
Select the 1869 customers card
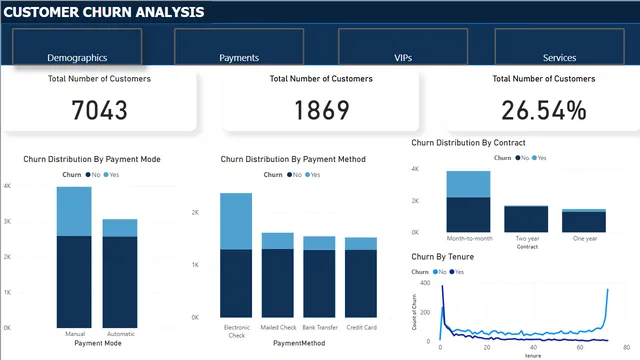coord(321,99)
